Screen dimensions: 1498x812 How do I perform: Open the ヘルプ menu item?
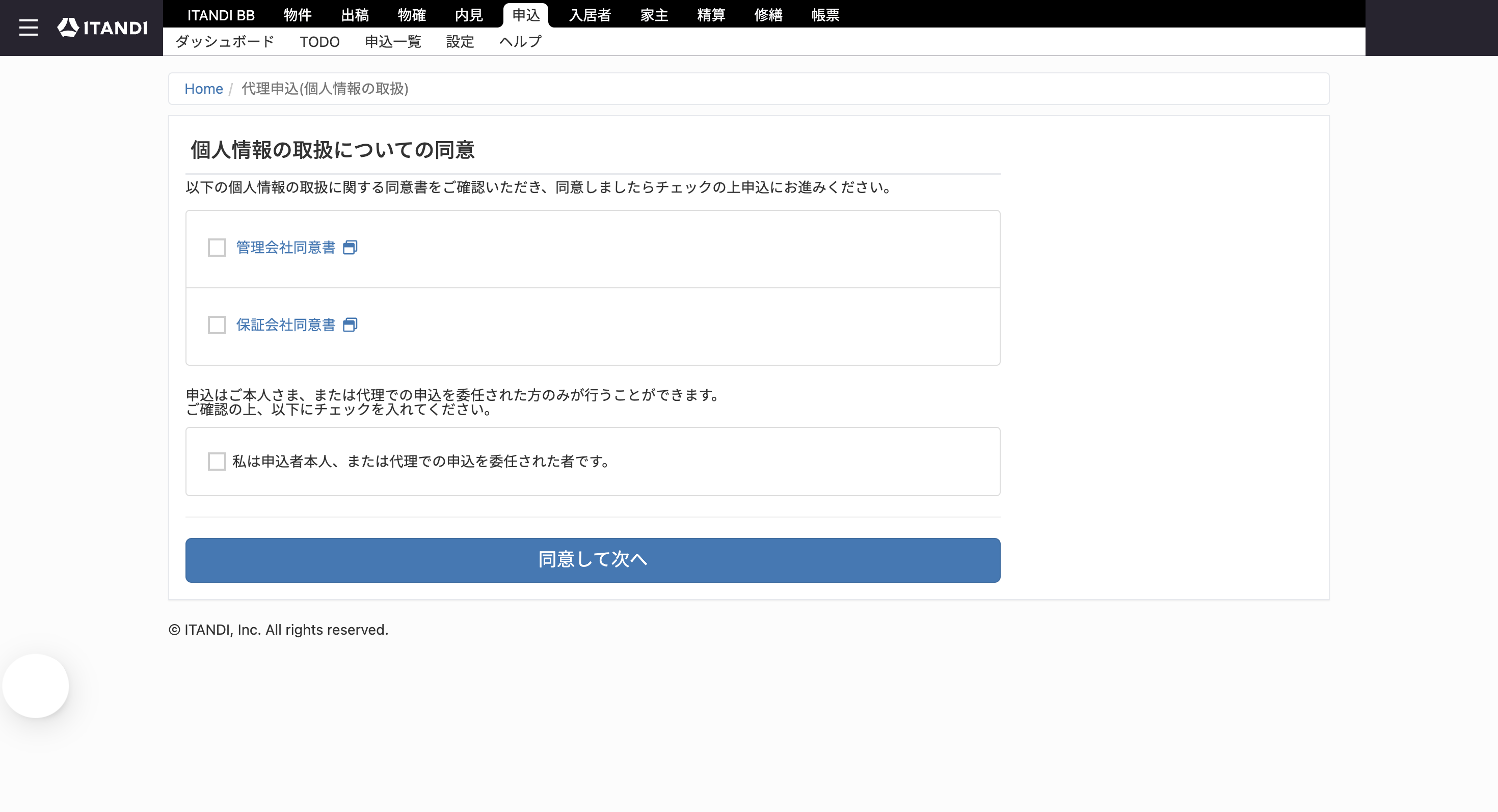pyautogui.click(x=520, y=42)
